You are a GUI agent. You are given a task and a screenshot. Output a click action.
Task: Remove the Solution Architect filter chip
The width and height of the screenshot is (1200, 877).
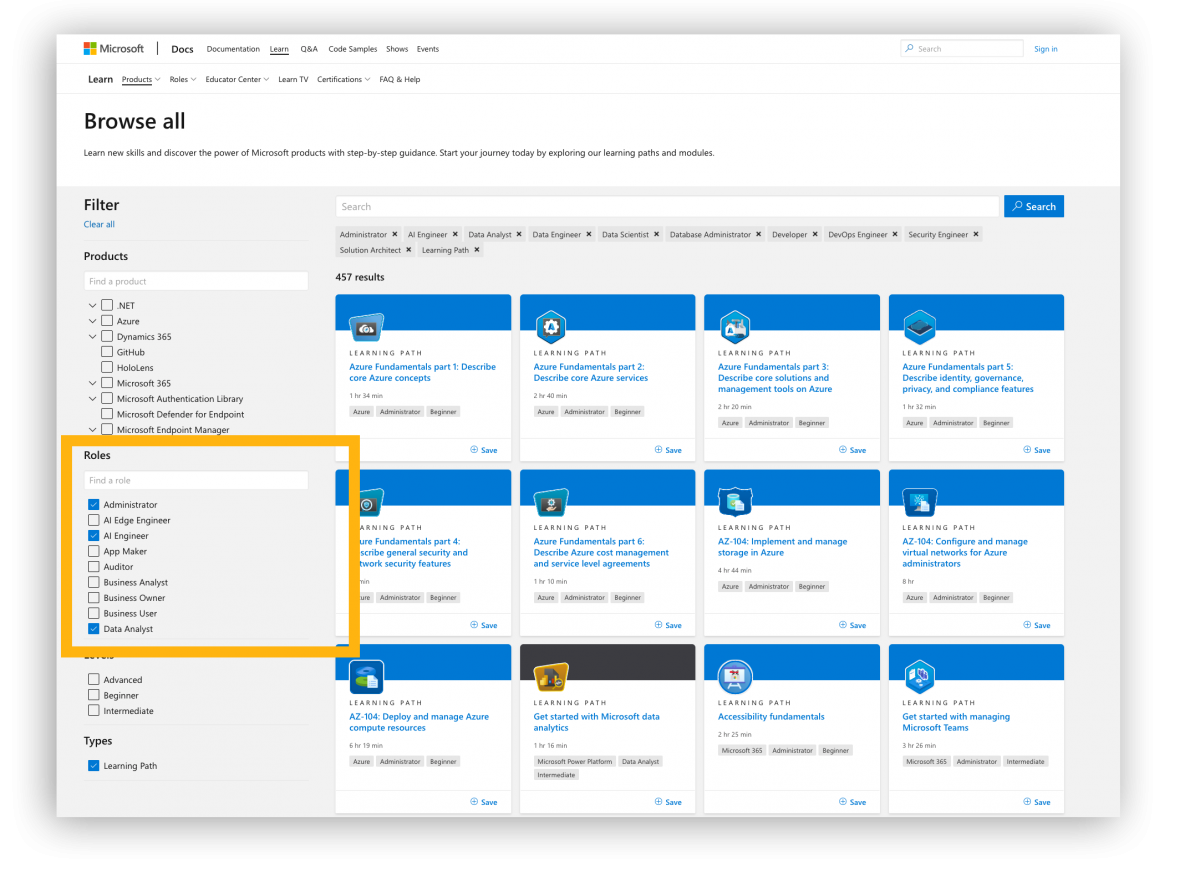[409, 250]
